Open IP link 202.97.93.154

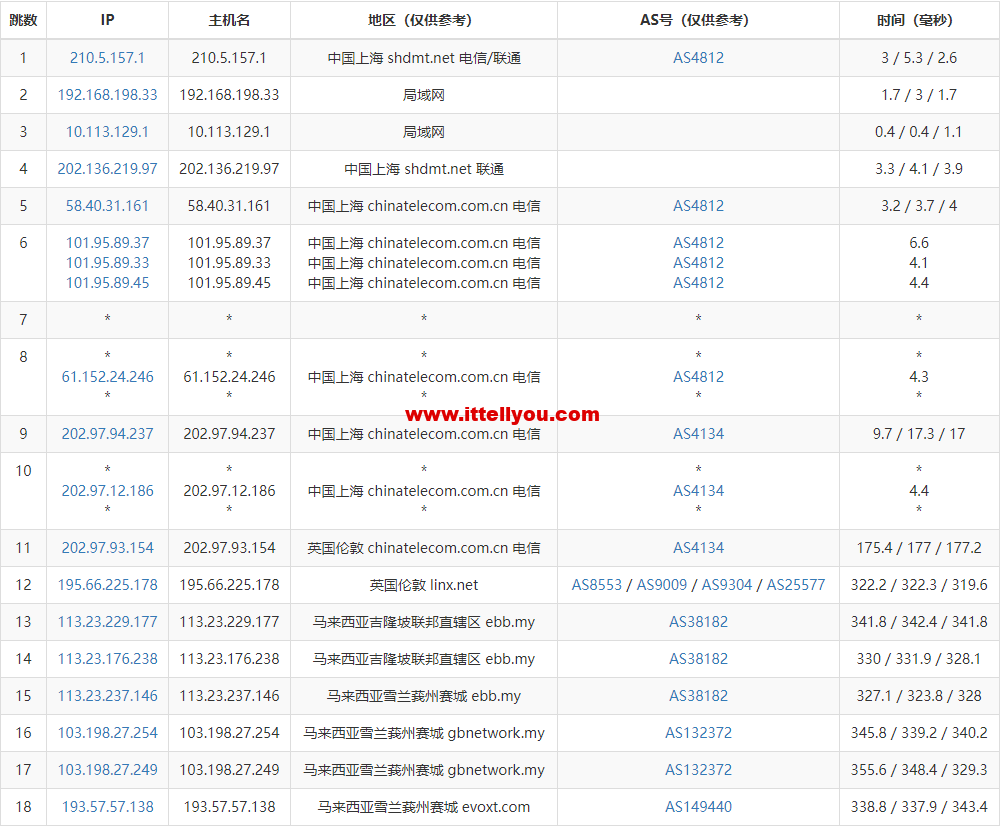(x=107, y=548)
